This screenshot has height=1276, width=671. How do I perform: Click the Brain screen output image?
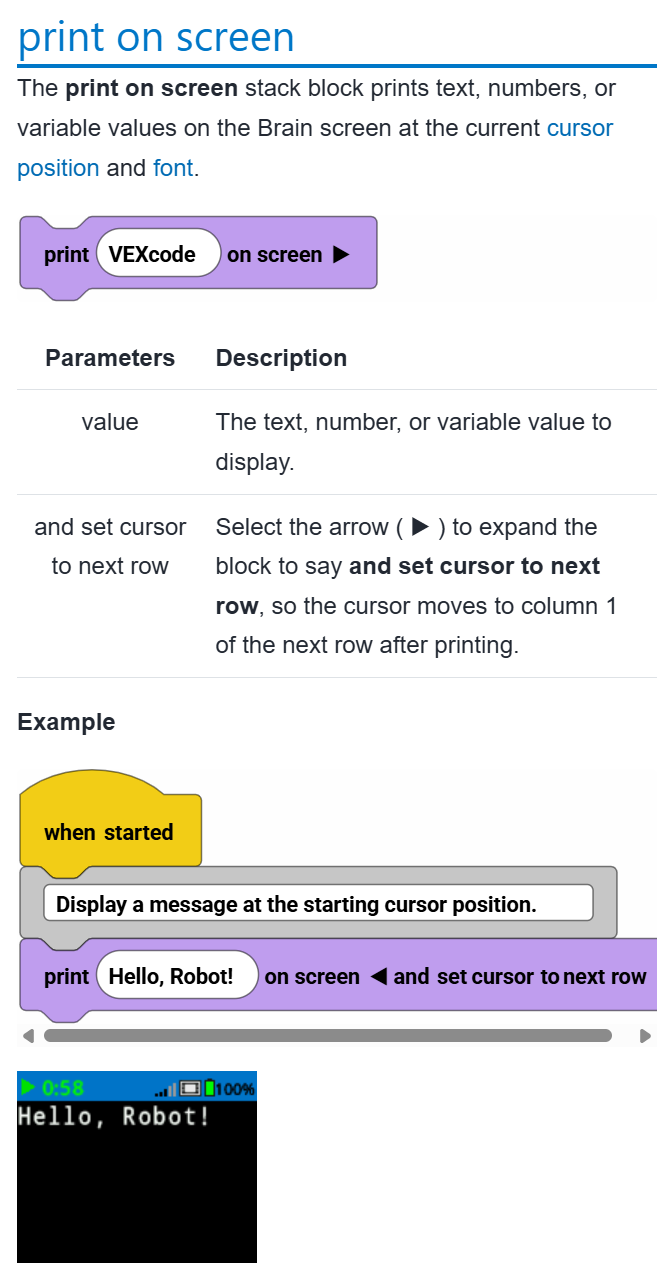coord(137,1167)
